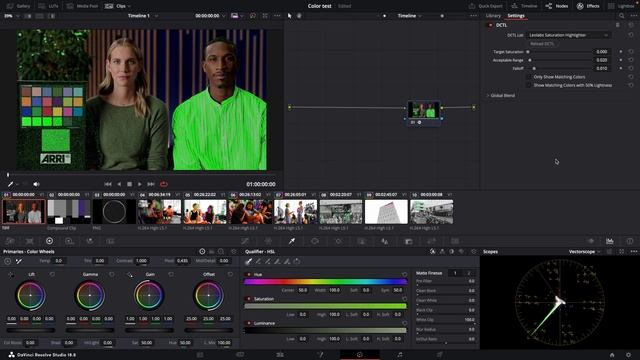Viewport: 640px width, 360px height.
Task: Switch to the Fairlight page
Action: click(400, 355)
